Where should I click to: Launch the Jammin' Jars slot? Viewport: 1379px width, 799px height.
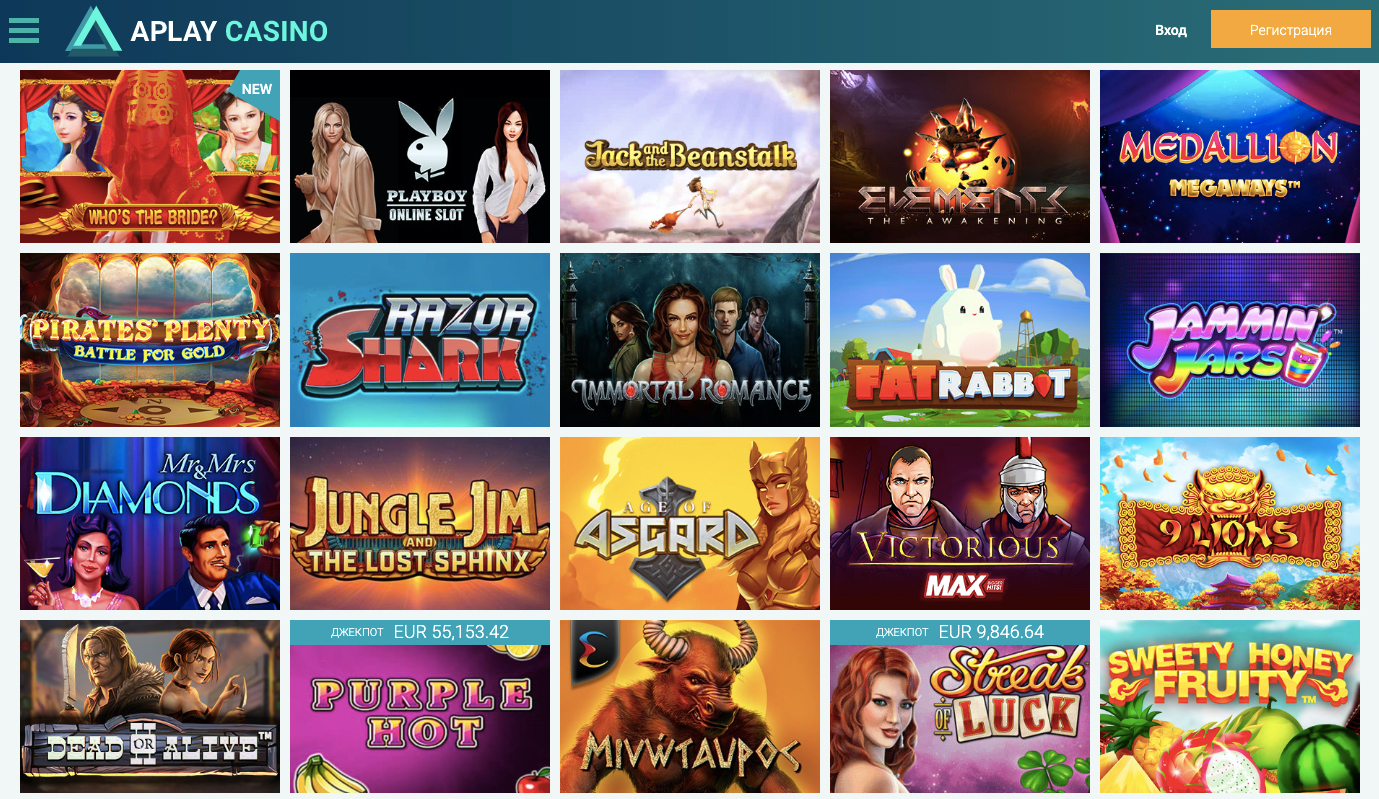coord(1230,340)
